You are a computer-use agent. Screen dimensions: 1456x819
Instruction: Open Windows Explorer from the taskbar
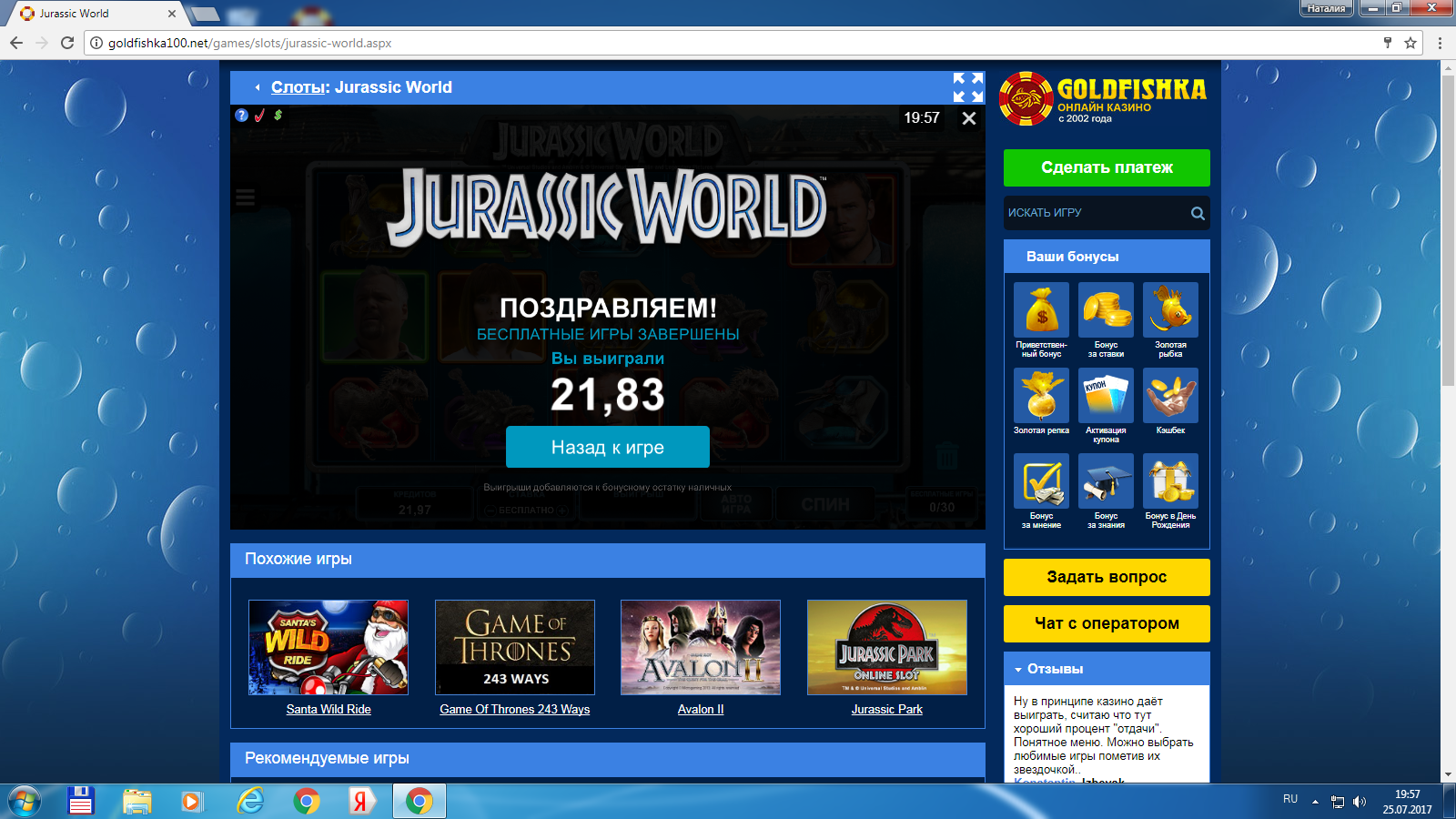pyautogui.click(x=137, y=801)
